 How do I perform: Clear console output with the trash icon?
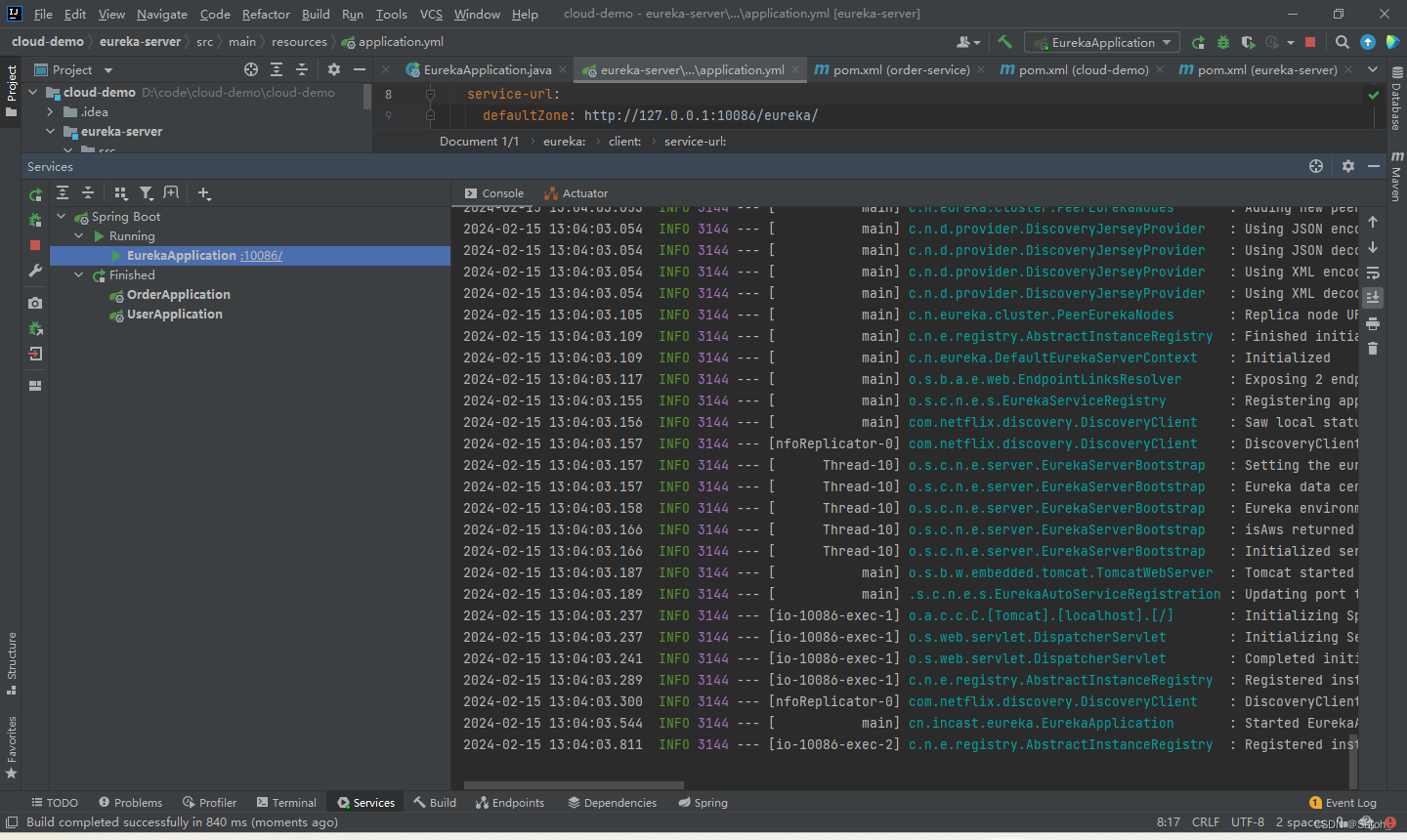click(1373, 349)
